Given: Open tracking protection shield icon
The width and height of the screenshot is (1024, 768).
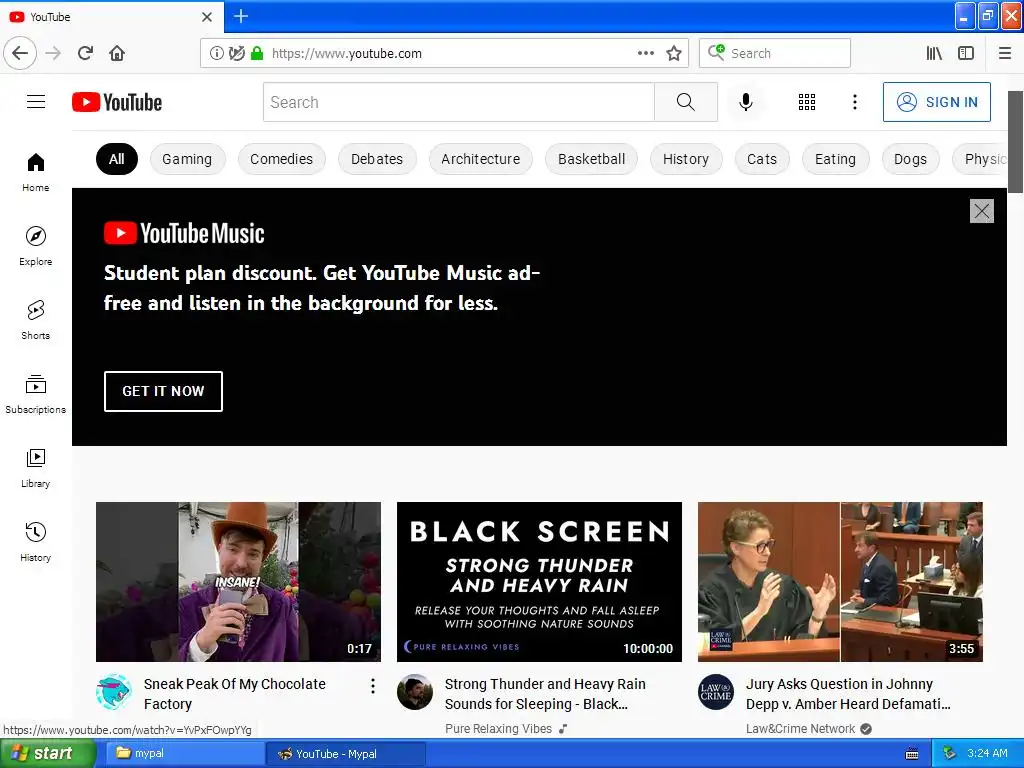Looking at the screenshot, I should [x=237, y=54].
